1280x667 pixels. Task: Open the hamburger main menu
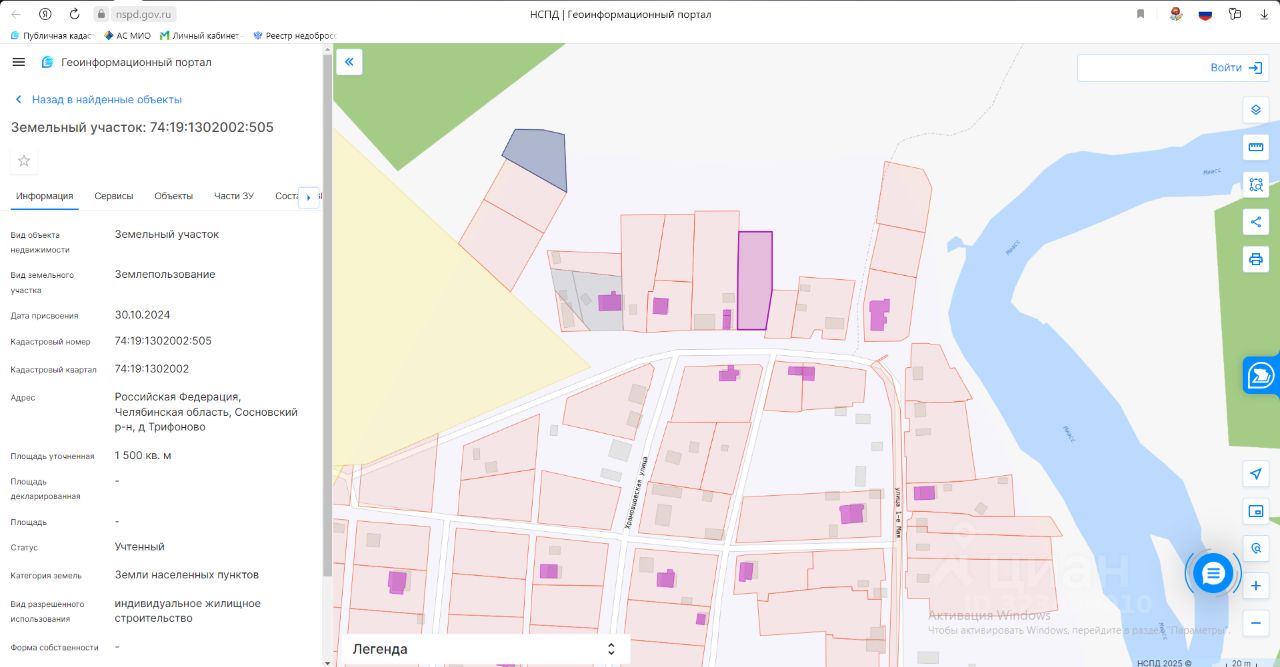tap(18, 62)
